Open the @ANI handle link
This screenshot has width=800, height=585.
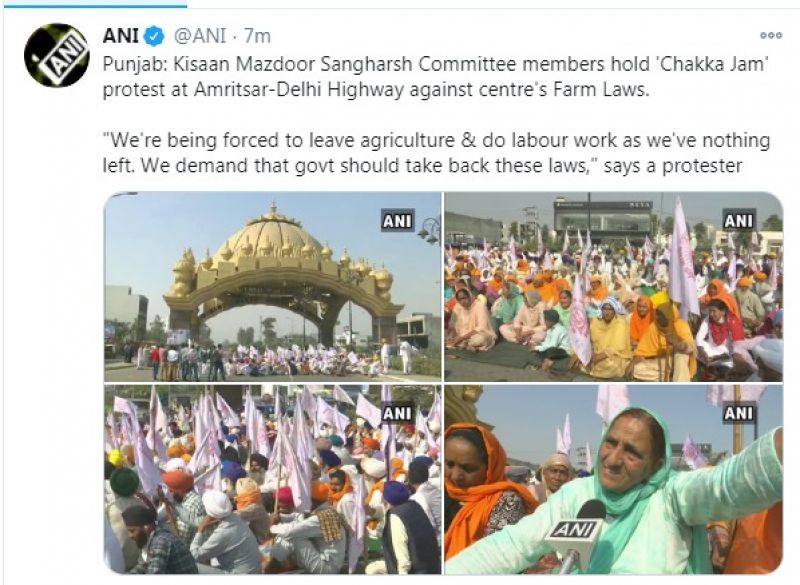coord(200,36)
